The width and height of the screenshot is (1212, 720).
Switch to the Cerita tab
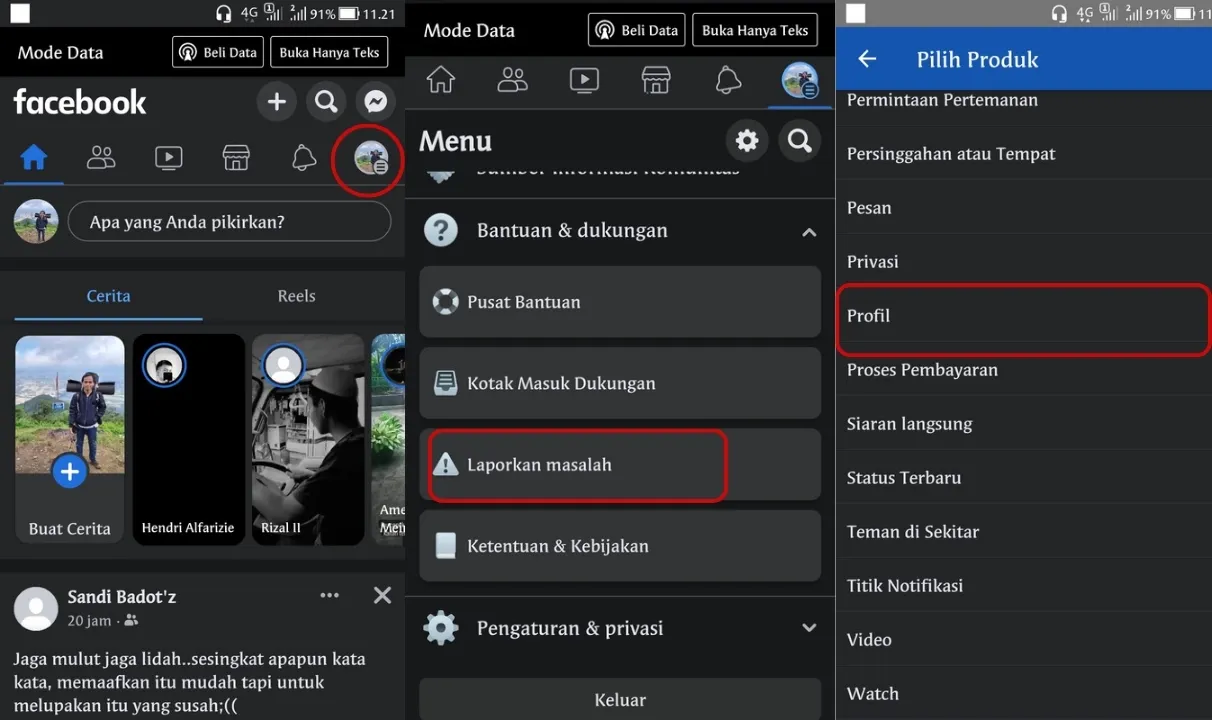point(108,296)
